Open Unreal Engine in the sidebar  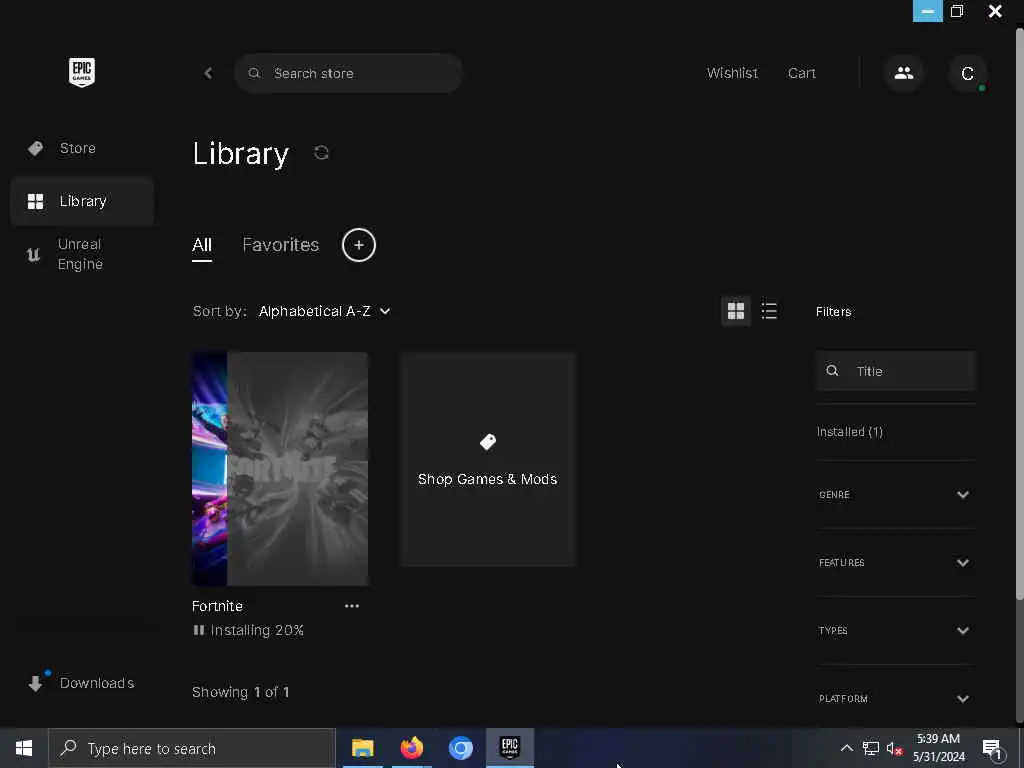[x=82, y=254]
